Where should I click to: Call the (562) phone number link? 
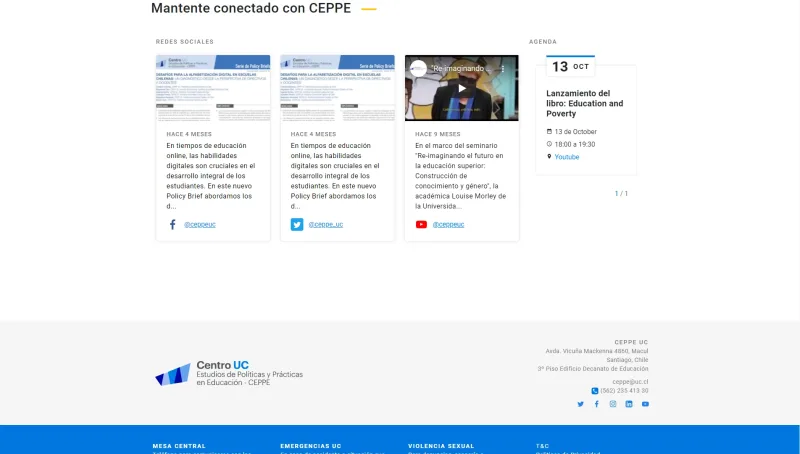[x=624, y=391]
